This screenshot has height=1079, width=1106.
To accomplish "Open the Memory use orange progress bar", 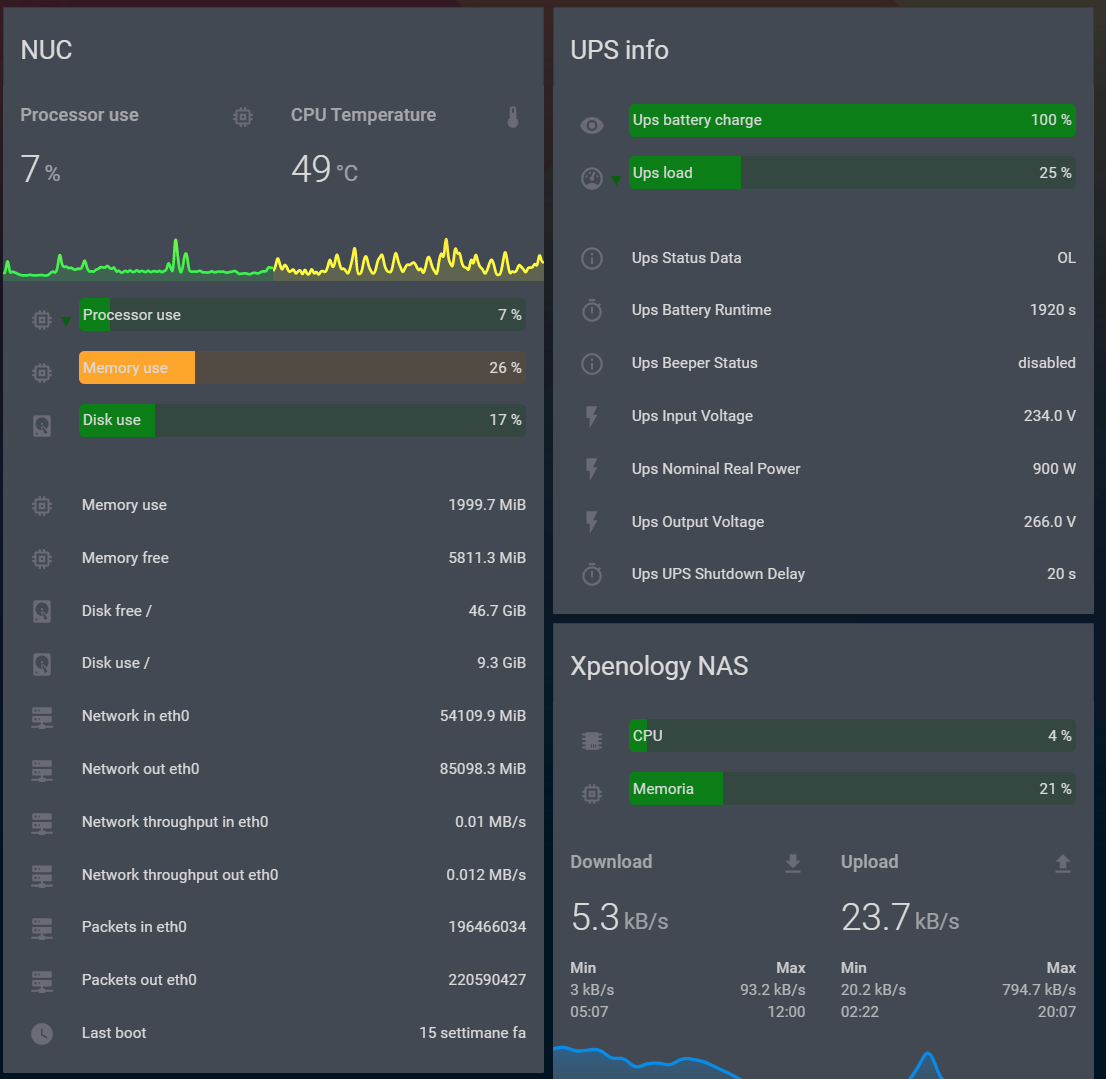I will coord(302,368).
